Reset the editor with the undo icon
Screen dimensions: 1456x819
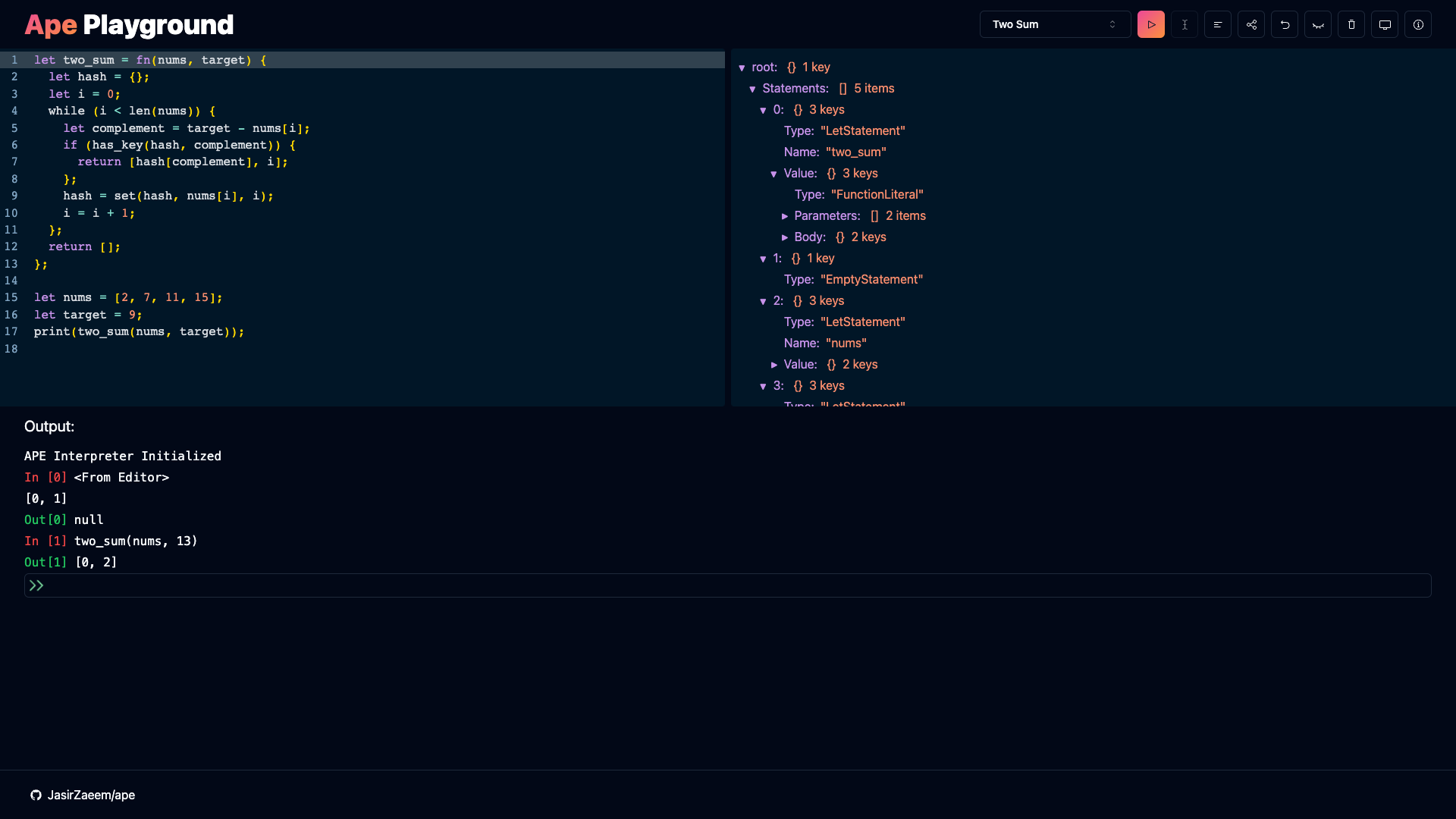coord(1285,24)
